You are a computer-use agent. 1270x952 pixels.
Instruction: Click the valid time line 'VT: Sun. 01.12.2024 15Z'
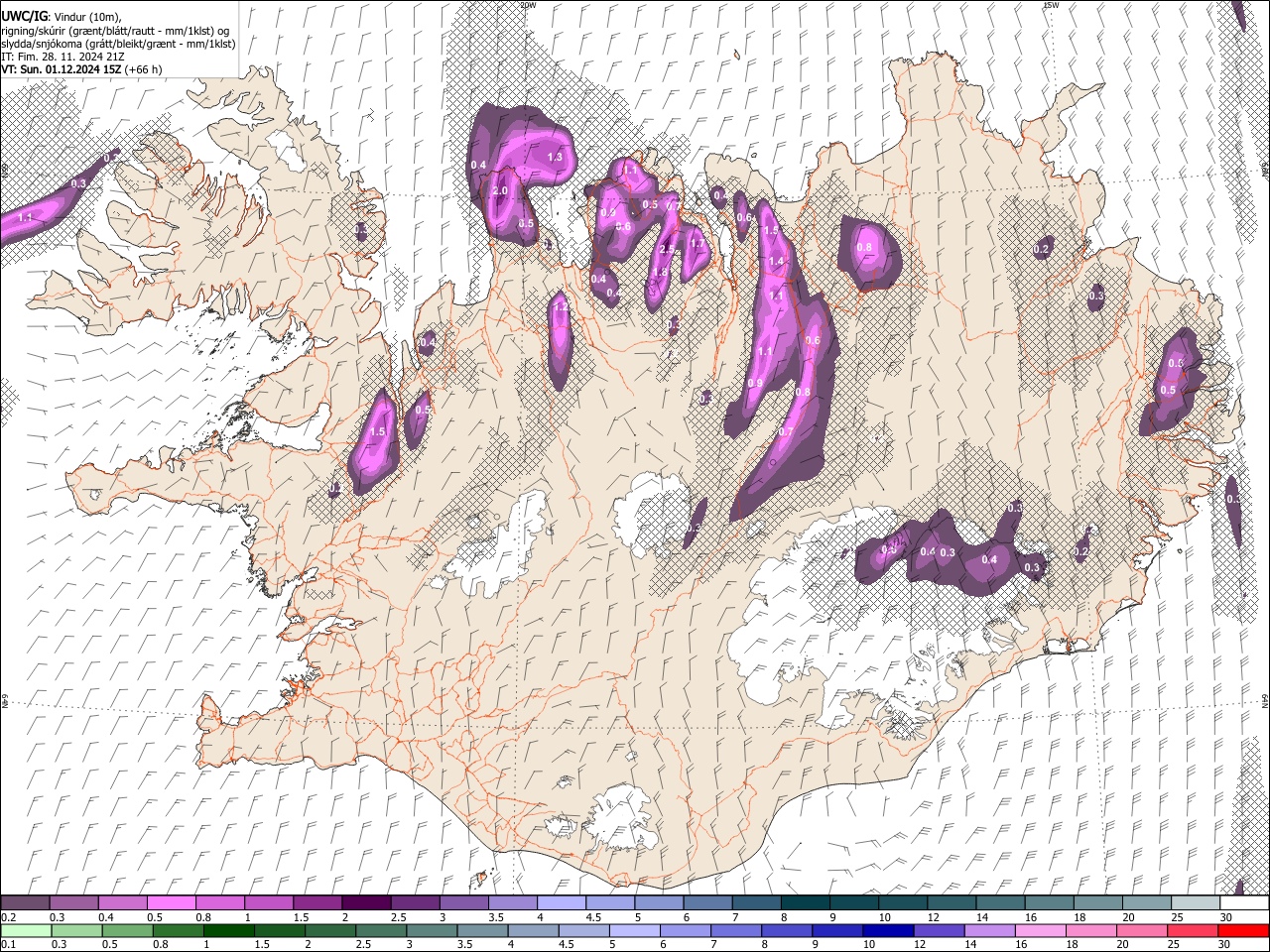tap(62, 69)
